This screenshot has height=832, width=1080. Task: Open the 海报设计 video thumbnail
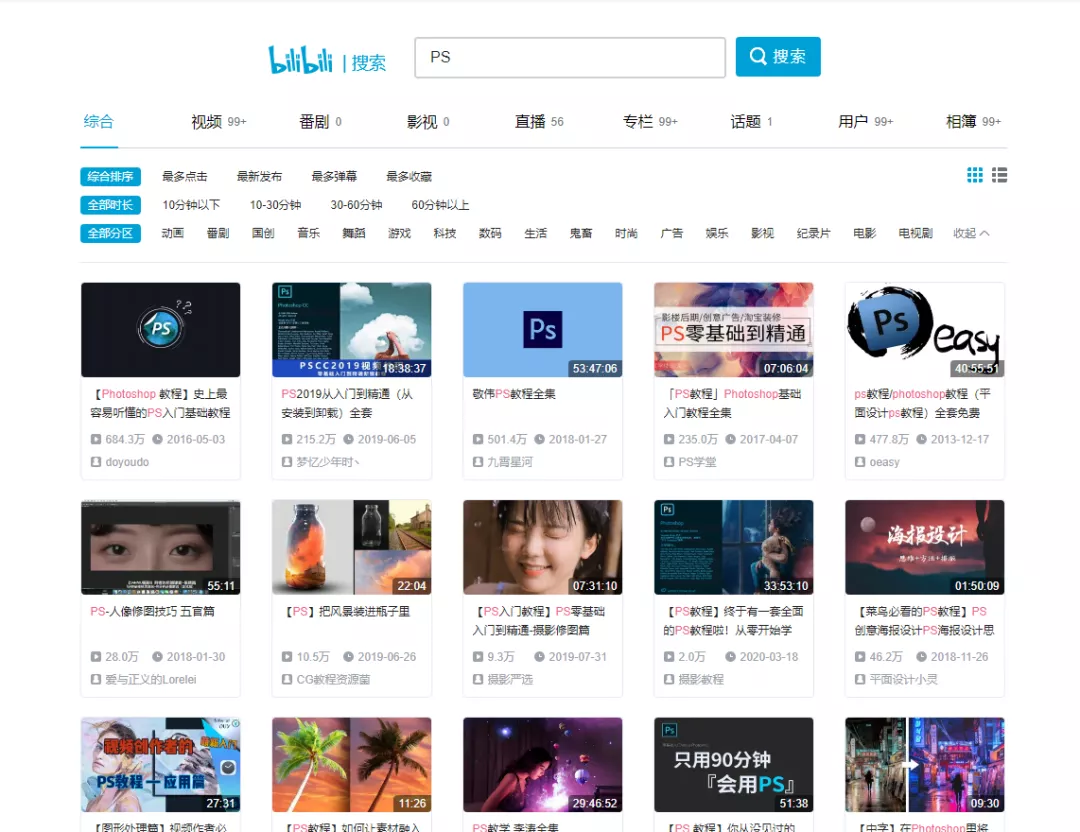point(924,546)
